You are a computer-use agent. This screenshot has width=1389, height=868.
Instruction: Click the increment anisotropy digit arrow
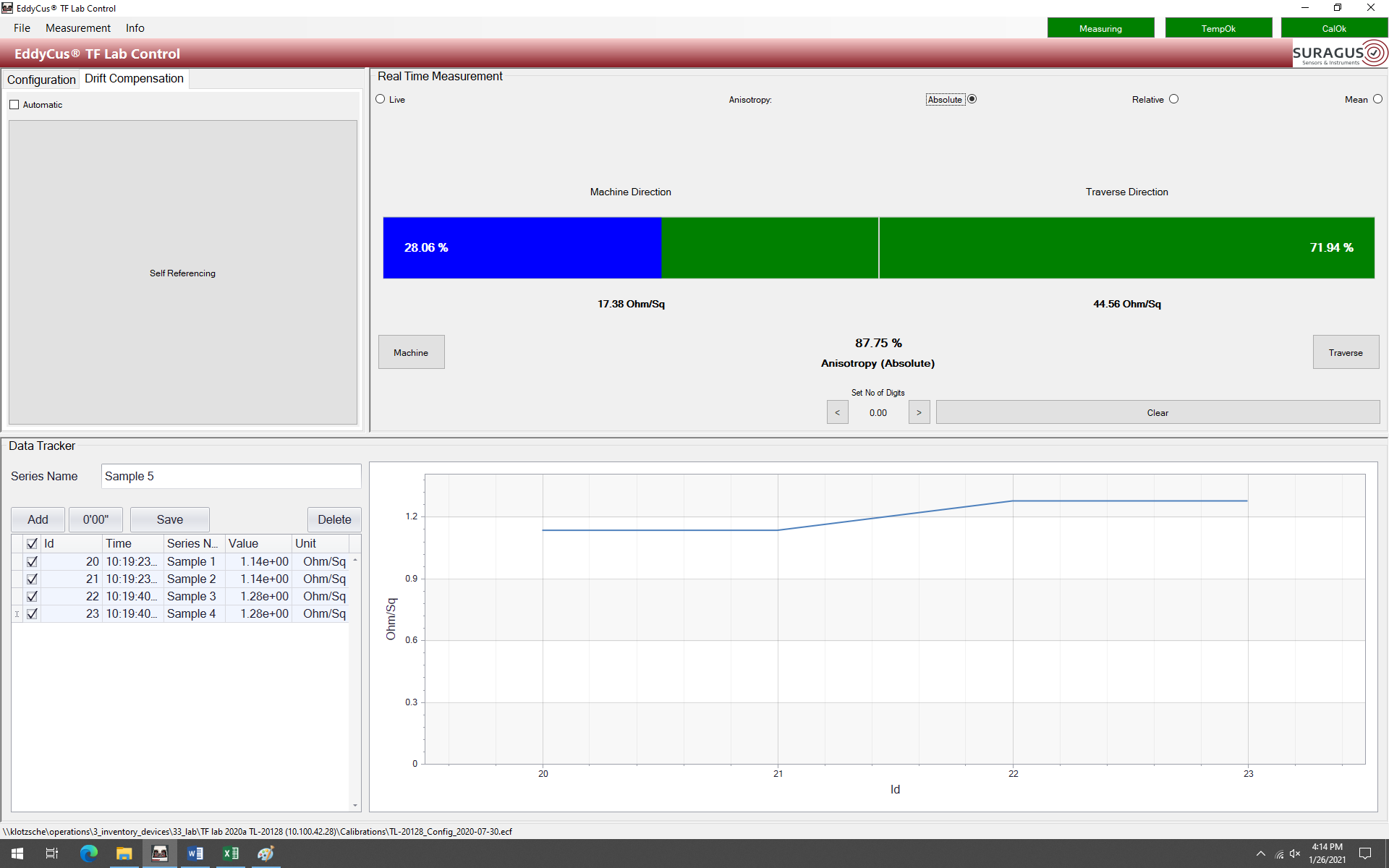click(x=918, y=412)
